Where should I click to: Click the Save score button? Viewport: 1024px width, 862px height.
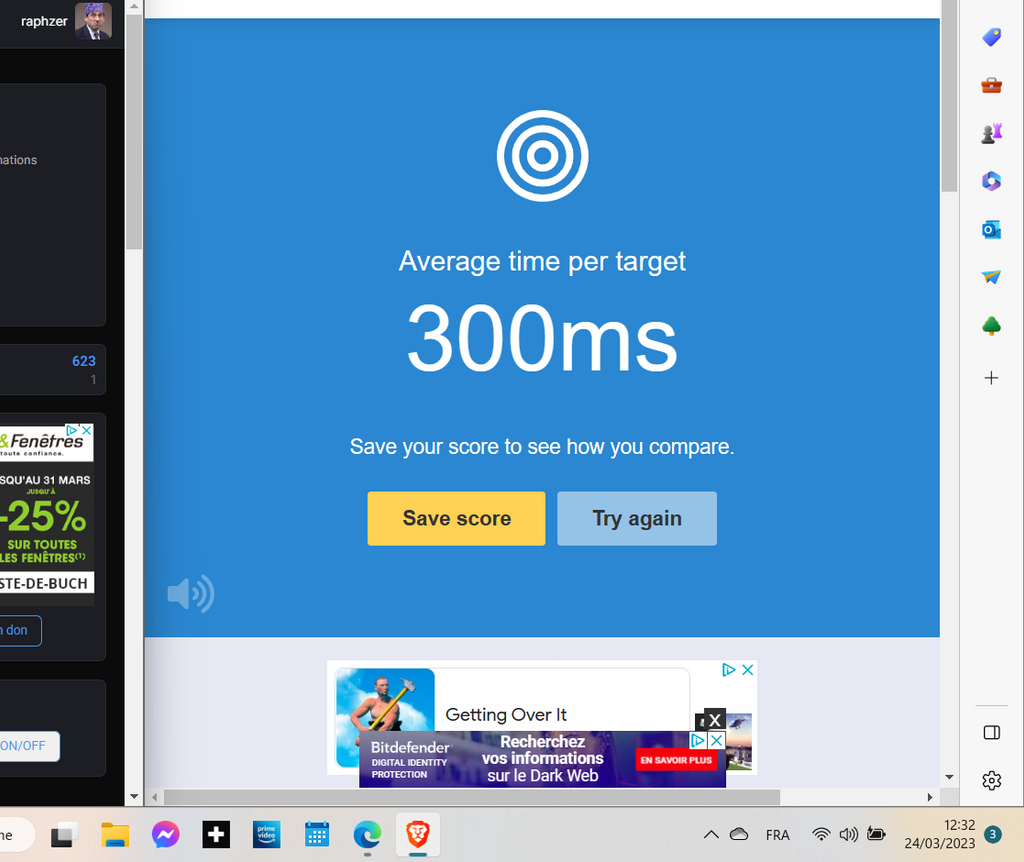456,518
